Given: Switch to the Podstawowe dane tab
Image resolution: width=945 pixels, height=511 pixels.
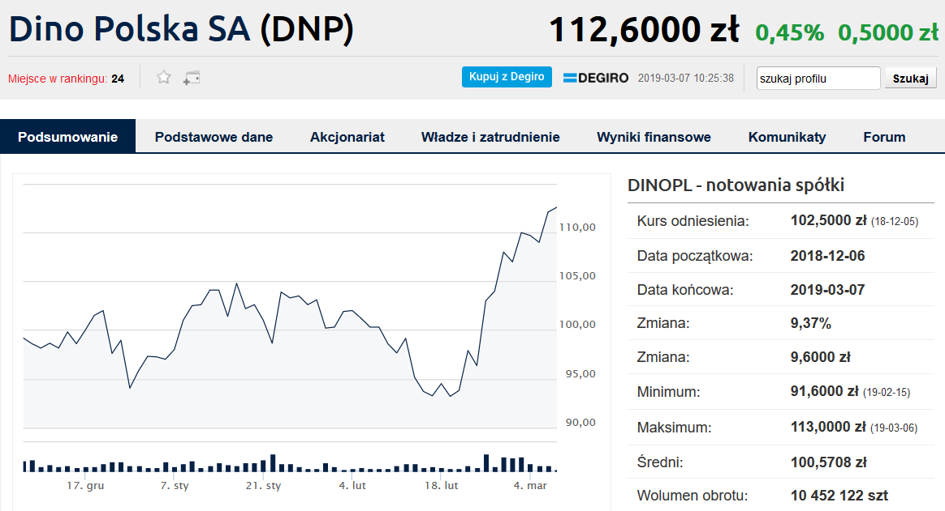Looking at the screenshot, I should pos(214,137).
